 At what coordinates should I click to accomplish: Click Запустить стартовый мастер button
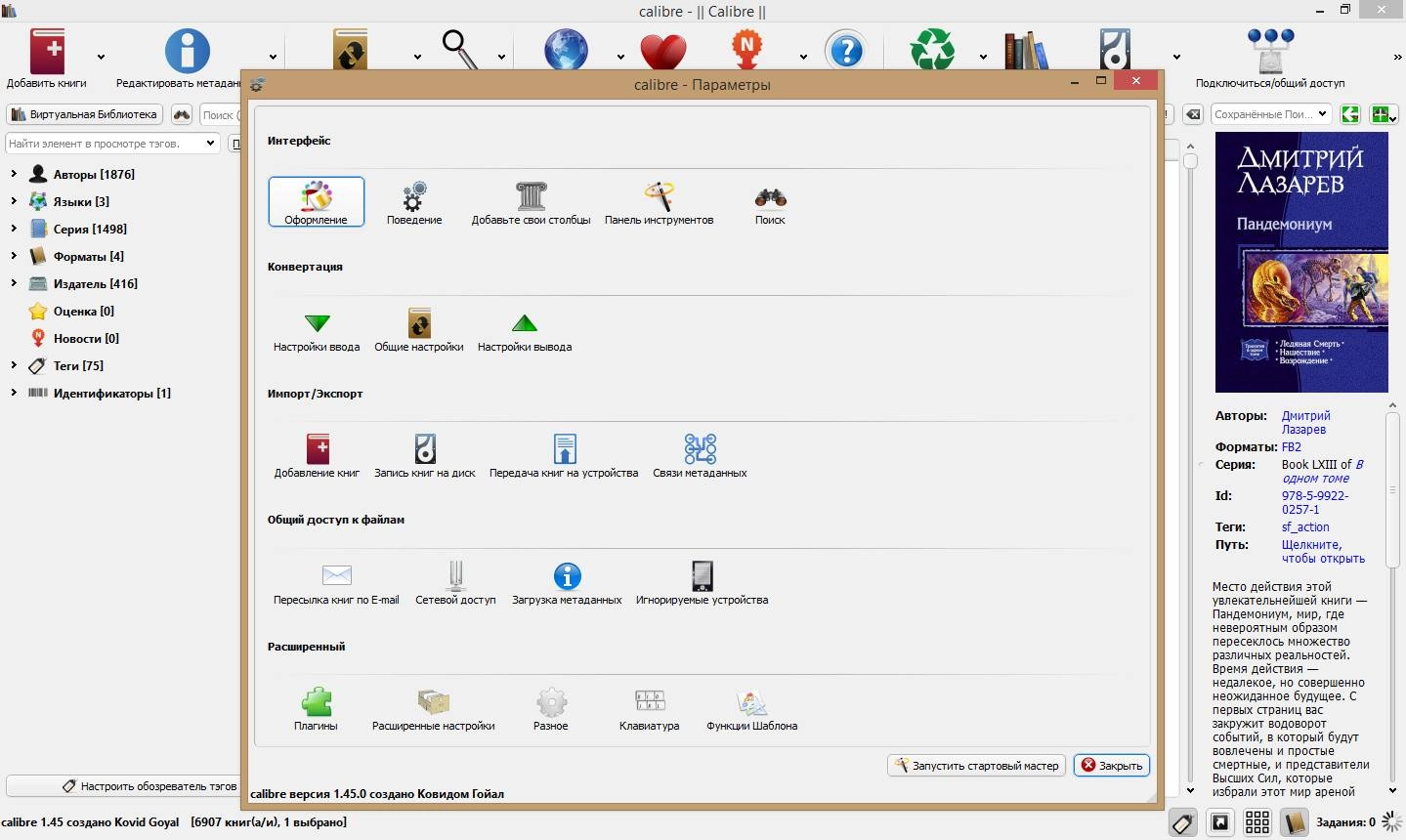point(977,766)
